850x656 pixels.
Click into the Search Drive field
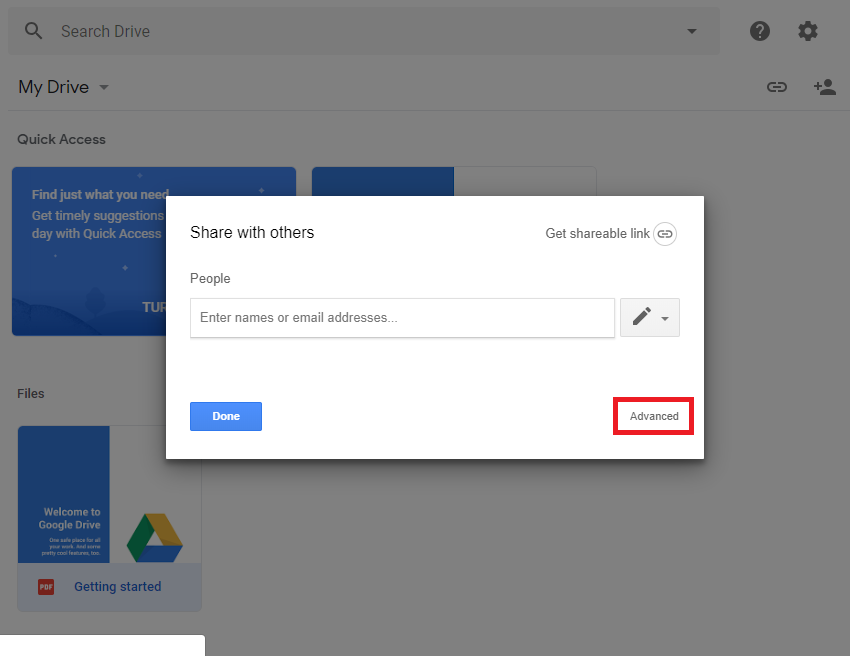[x=360, y=31]
